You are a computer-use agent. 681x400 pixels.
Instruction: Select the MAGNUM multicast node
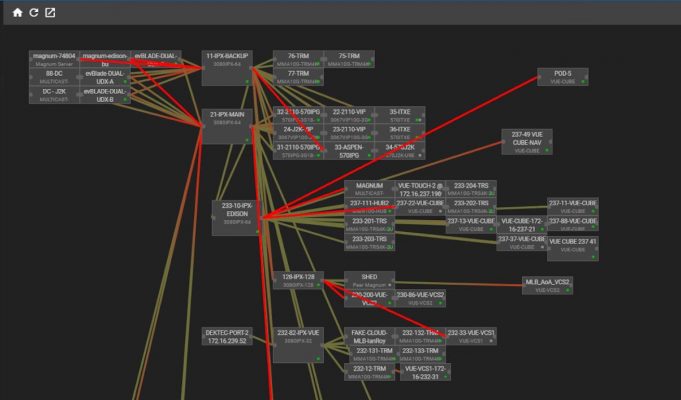(370, 189)
